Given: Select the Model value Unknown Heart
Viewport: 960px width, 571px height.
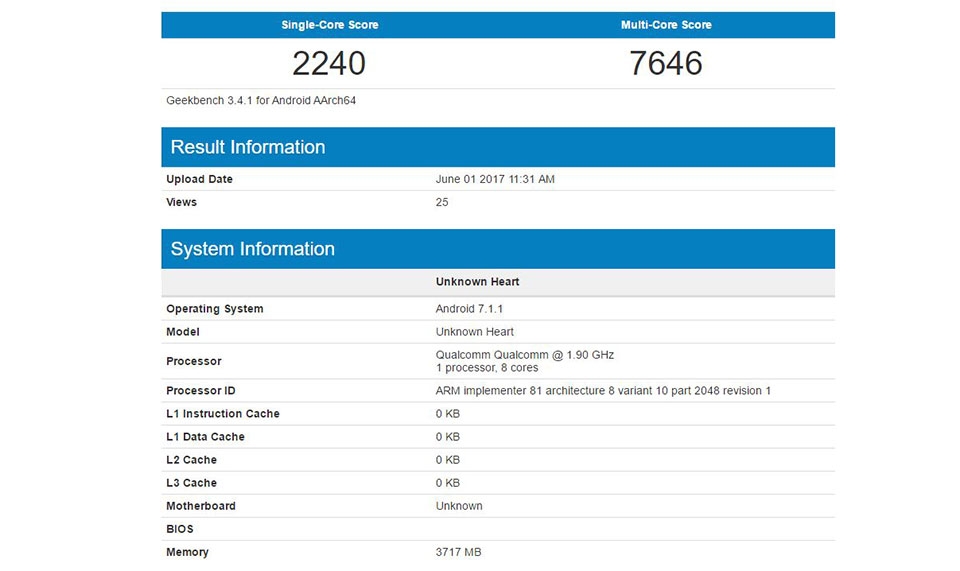Looking at the screenshot, I should pyautogui.click(x=474, y=332).
